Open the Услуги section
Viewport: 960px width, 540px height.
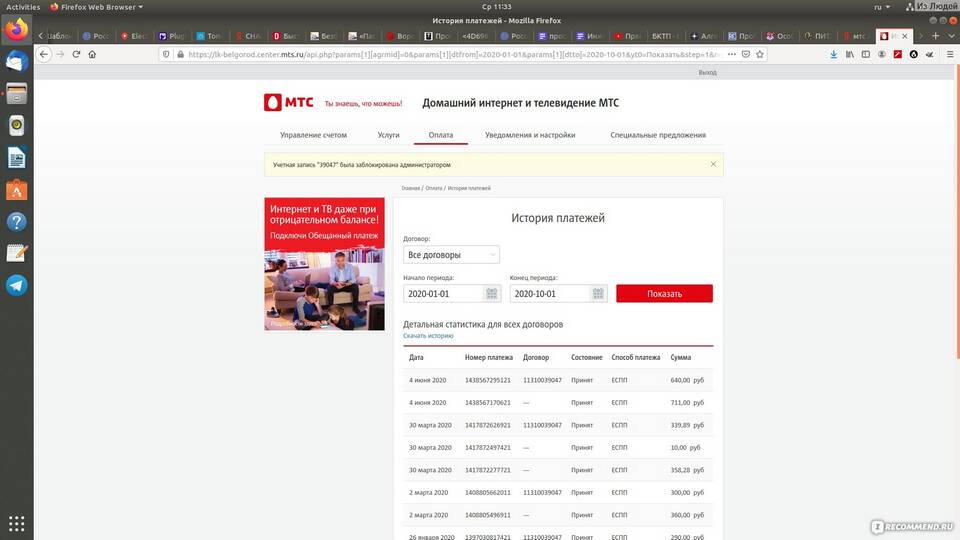tap(388, 135)
